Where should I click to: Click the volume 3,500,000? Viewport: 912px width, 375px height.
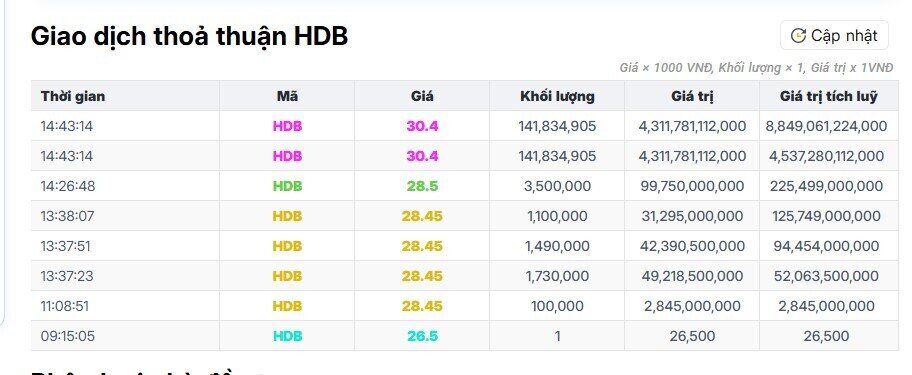[x=557, y=186]
